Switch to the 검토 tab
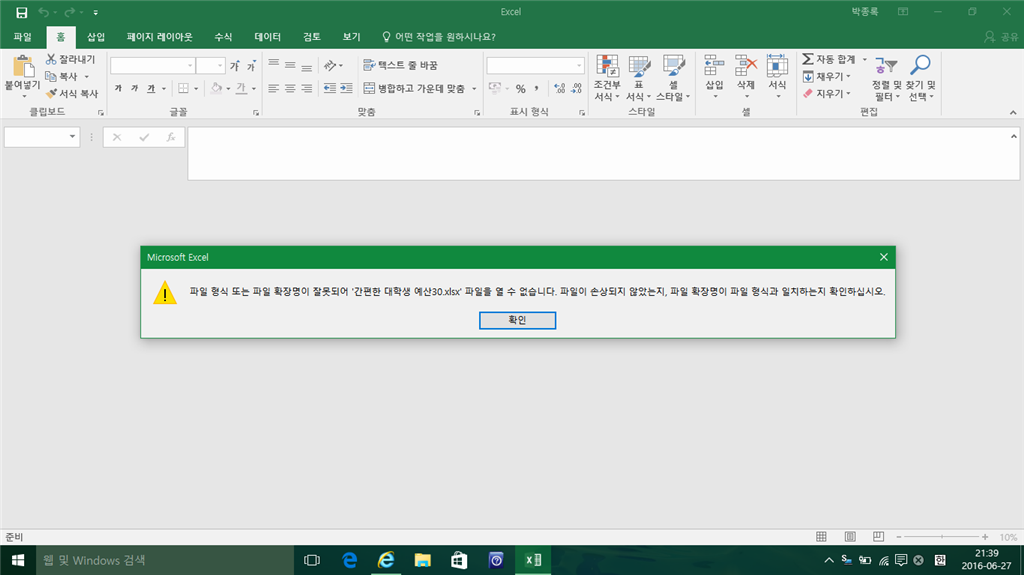This screenshot has height=575, width=1024. coord(312,37)
